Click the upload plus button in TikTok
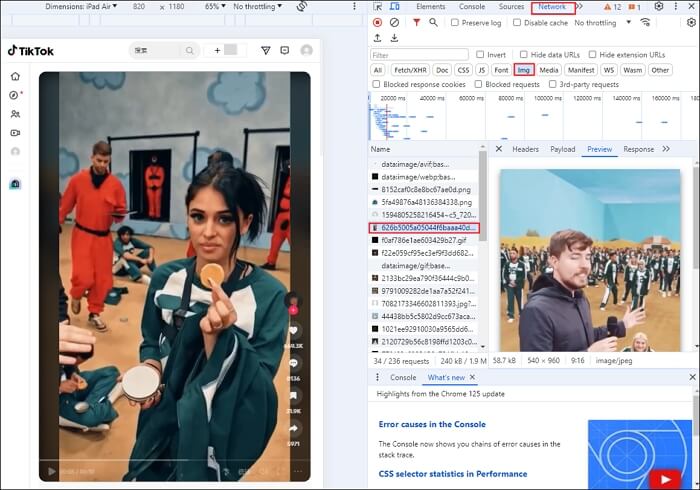The image size is (700, 490). [217, 50]
